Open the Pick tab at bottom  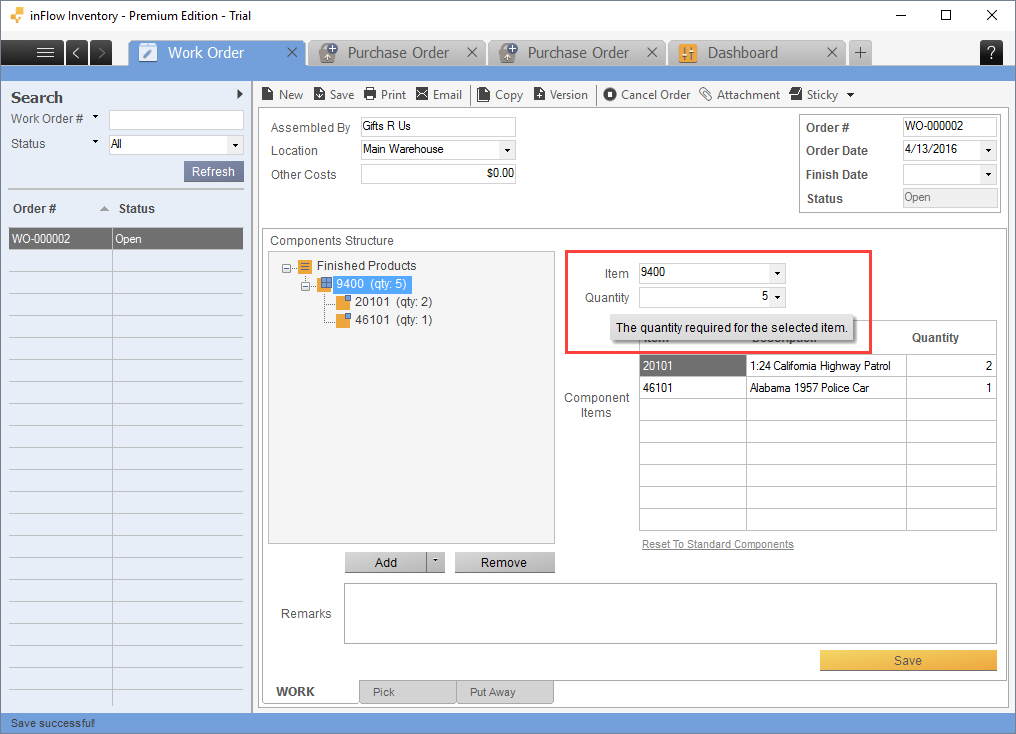click(408, 692)
